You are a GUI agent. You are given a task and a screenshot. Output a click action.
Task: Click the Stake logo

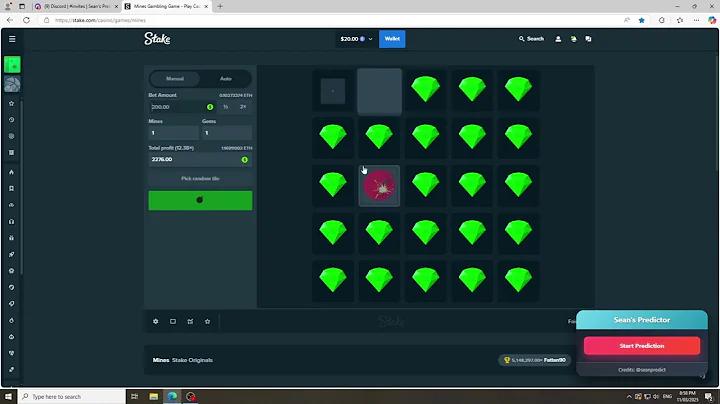157,39
